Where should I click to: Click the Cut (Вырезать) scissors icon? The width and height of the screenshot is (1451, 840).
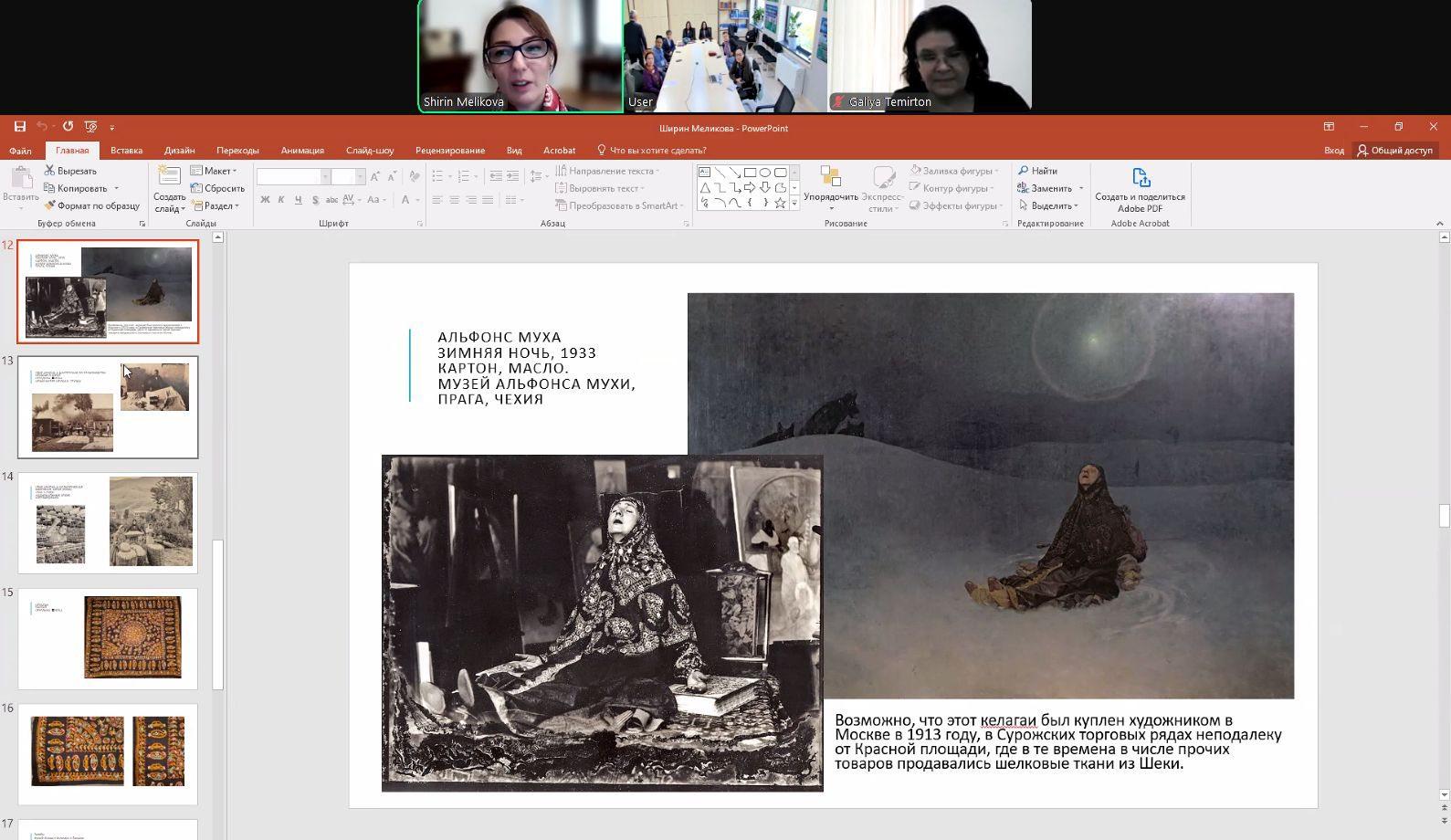(50, 171)
